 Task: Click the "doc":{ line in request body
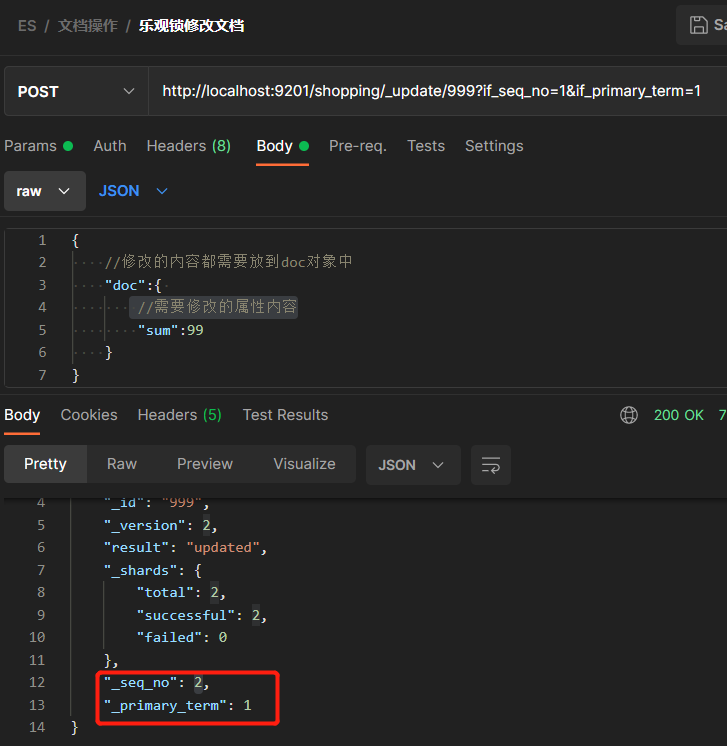(133, 285)
